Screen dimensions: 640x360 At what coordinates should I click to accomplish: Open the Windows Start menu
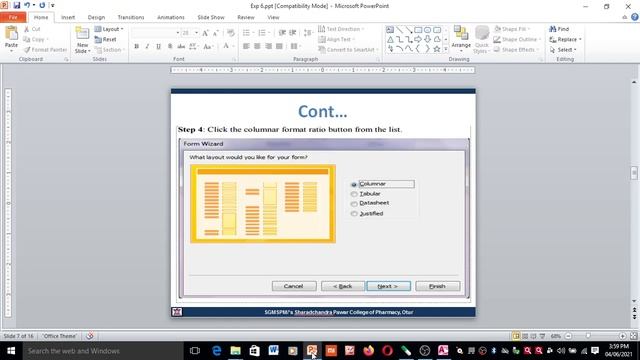click(x=11, y=351)
